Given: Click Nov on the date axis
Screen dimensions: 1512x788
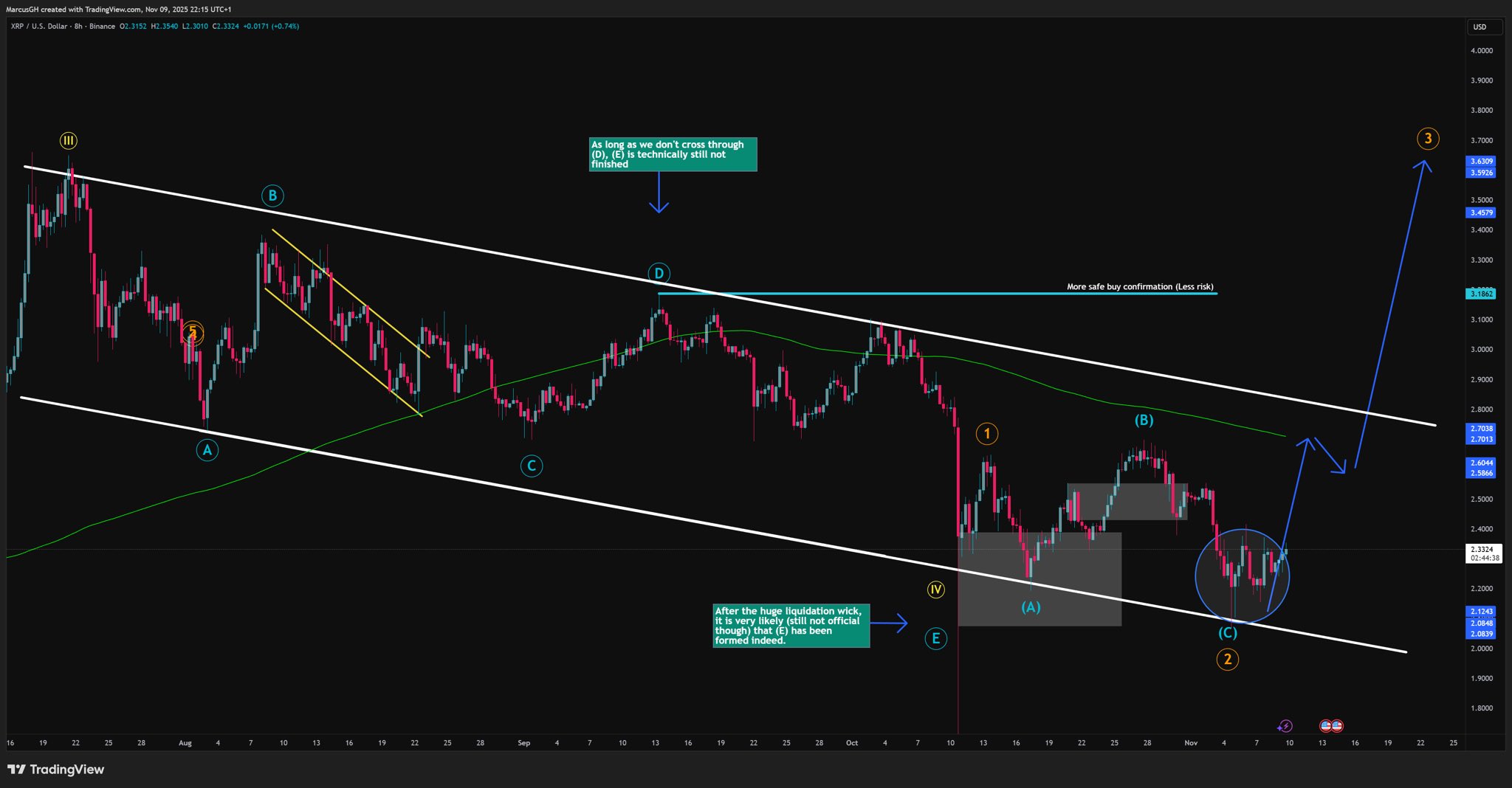Looking at the screenshot, I should pyautogui.click(x=1190, y=743).
